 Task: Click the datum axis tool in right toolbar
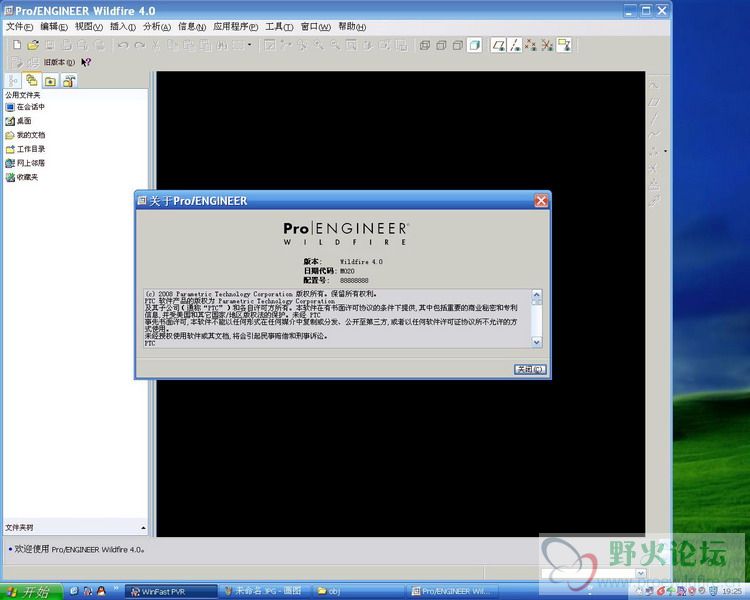tap(654, 118)
